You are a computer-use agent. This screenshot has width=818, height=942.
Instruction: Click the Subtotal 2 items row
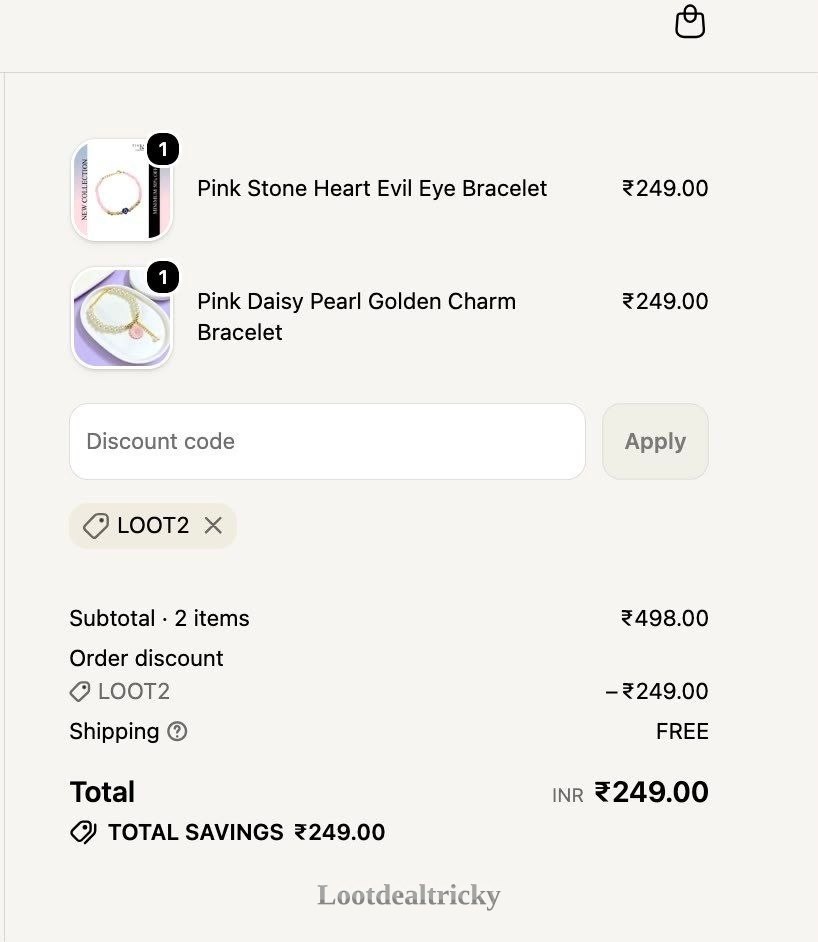389,618
